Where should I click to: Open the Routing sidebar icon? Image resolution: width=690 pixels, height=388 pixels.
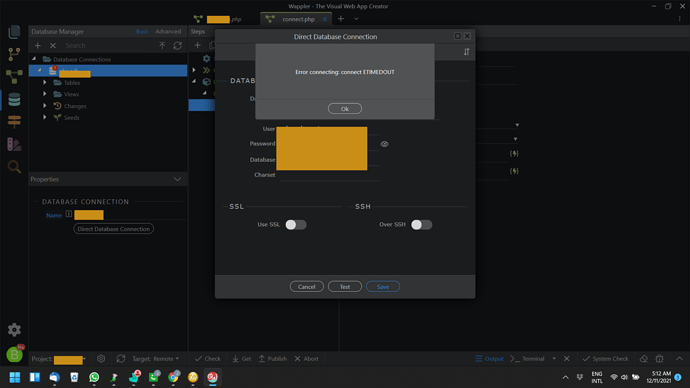pyautogui.click(x=14, y=121)
